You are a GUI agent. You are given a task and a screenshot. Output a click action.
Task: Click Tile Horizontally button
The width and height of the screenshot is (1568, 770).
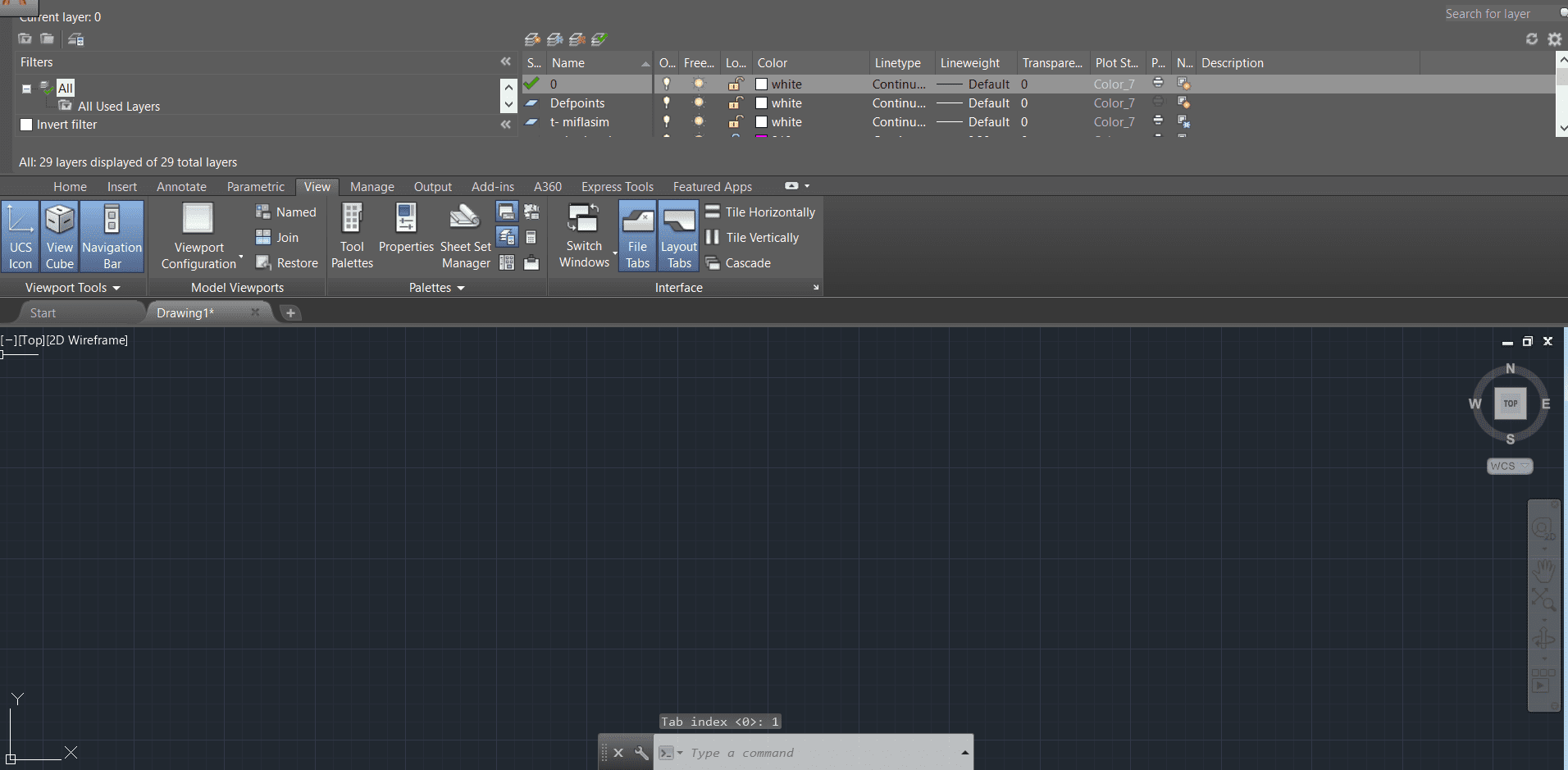760,212
